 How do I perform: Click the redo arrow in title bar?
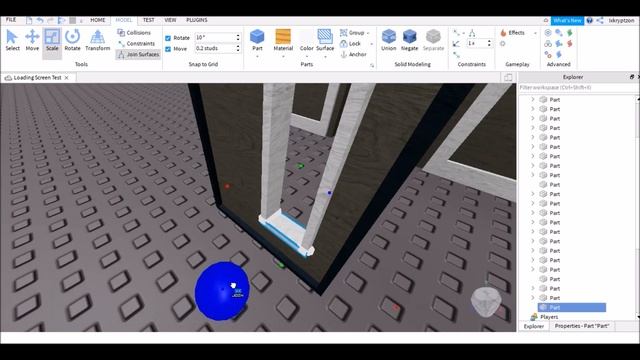click(x=50, y=20)
